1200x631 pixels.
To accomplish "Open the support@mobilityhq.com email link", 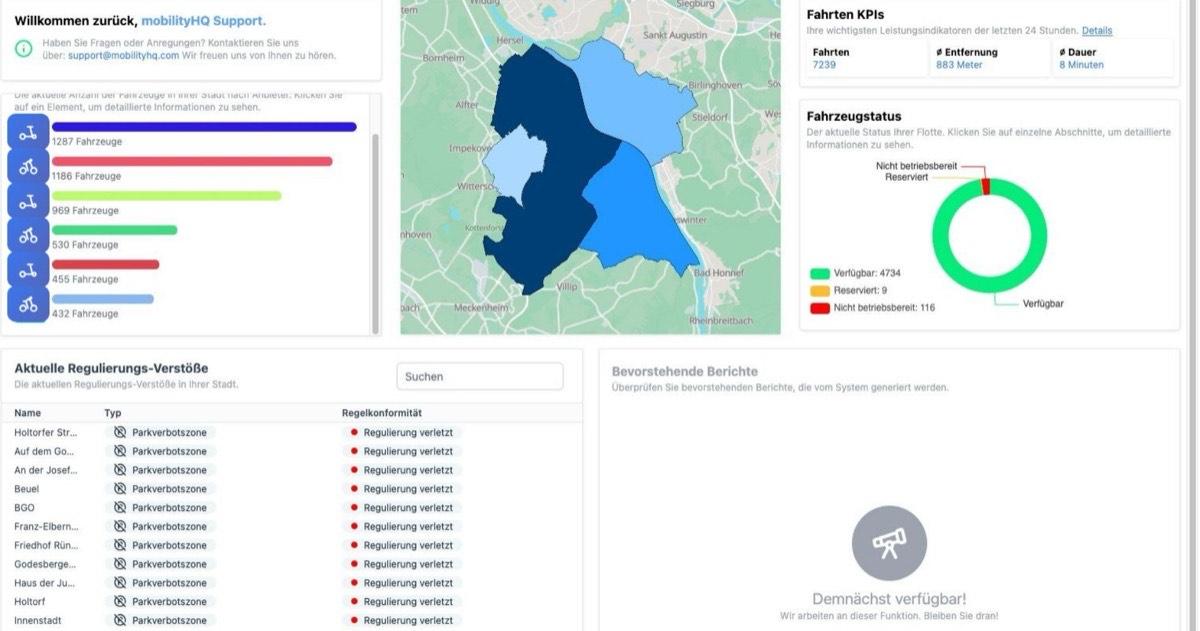I will [x=123, y=56].
